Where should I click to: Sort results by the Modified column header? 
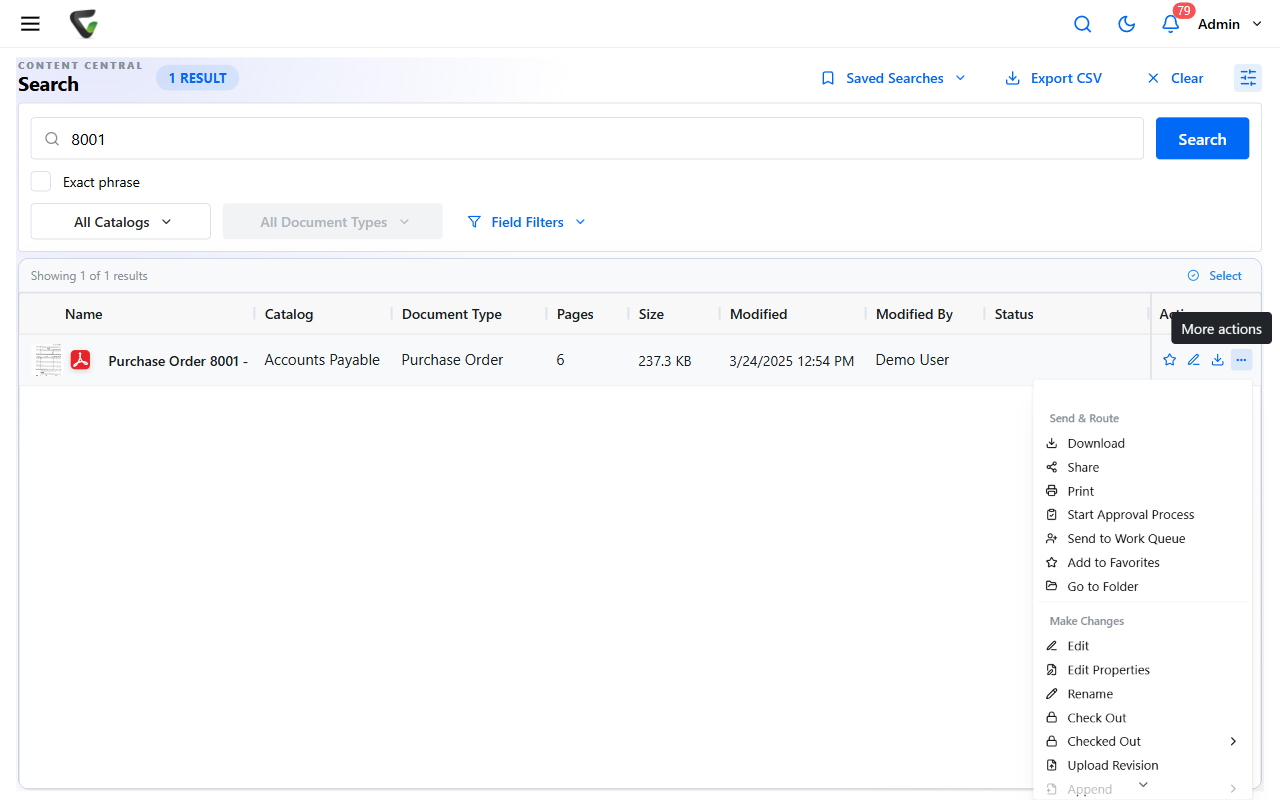coord(758,314)
